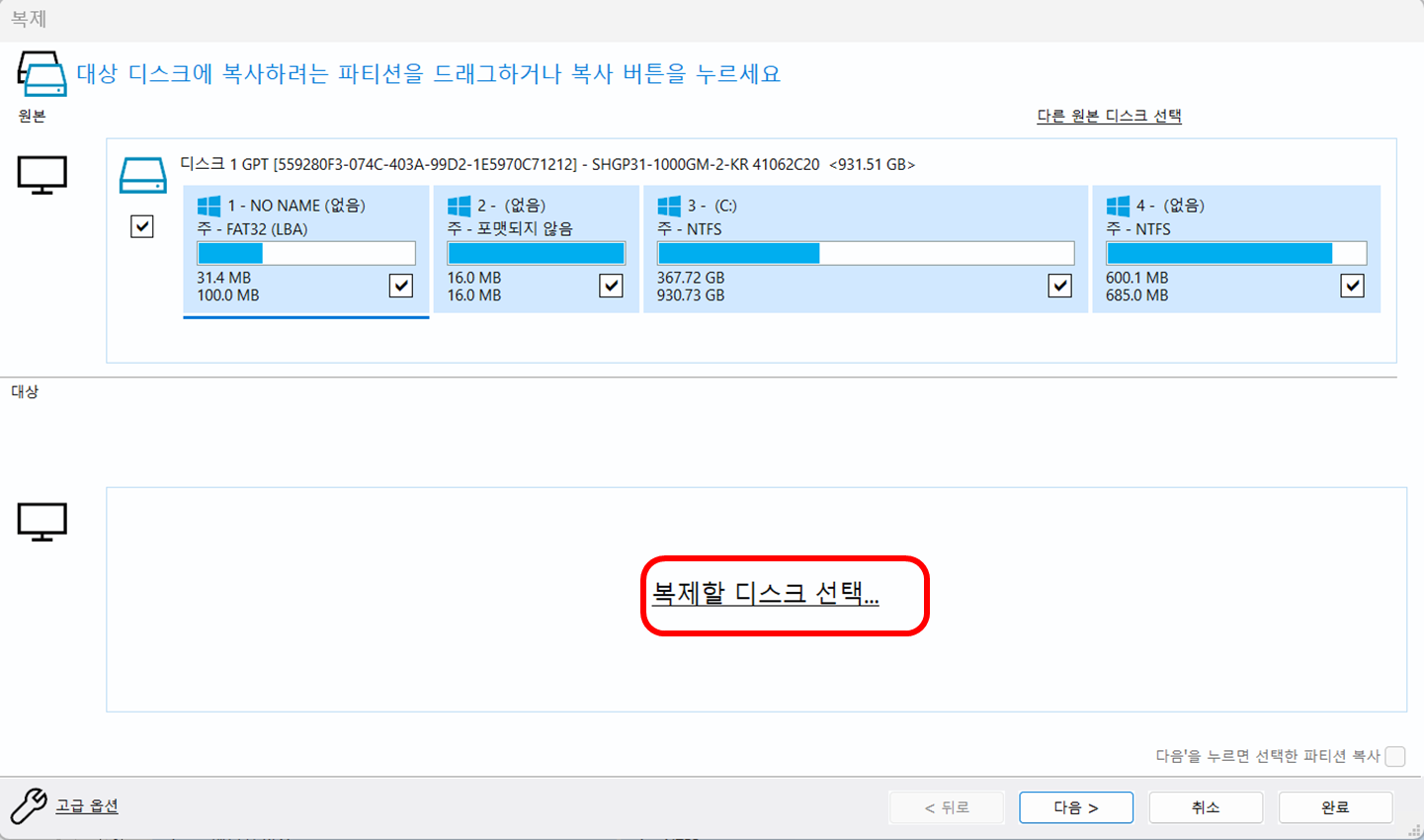The height and width of the screenshot is (840, 1424).
Task: Click the usage bar of partition 3 (C:)
Action: coord(866,254)
